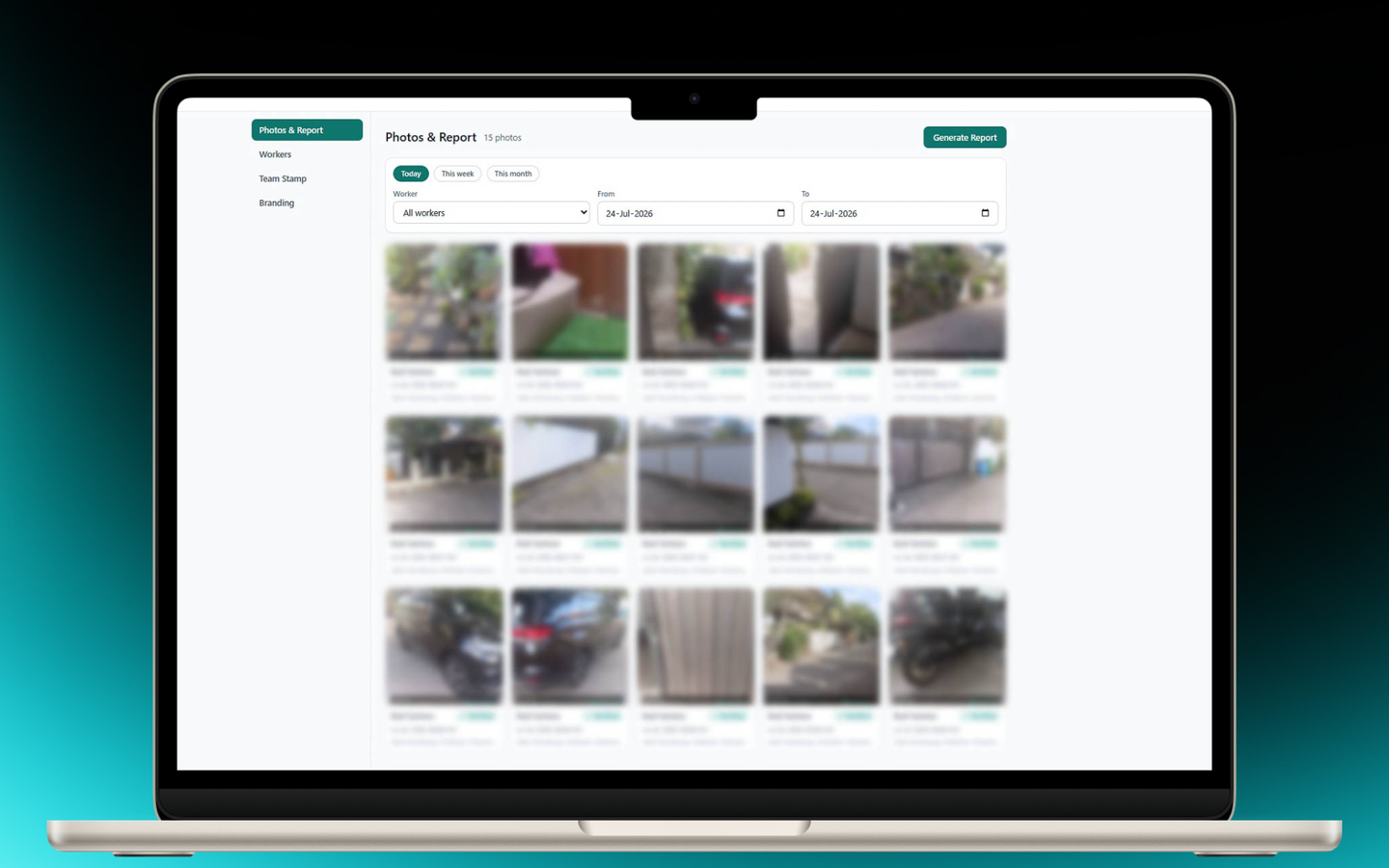Viewport: 1389px width, 868px height.
Task: Go to the Workers sidebar item
Action: [x=275, y=154]
